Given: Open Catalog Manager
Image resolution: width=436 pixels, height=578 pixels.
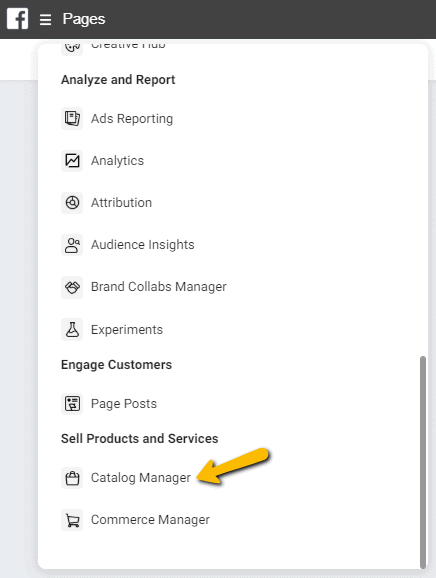Looking at the screenshot, I should tap(141, 478).
